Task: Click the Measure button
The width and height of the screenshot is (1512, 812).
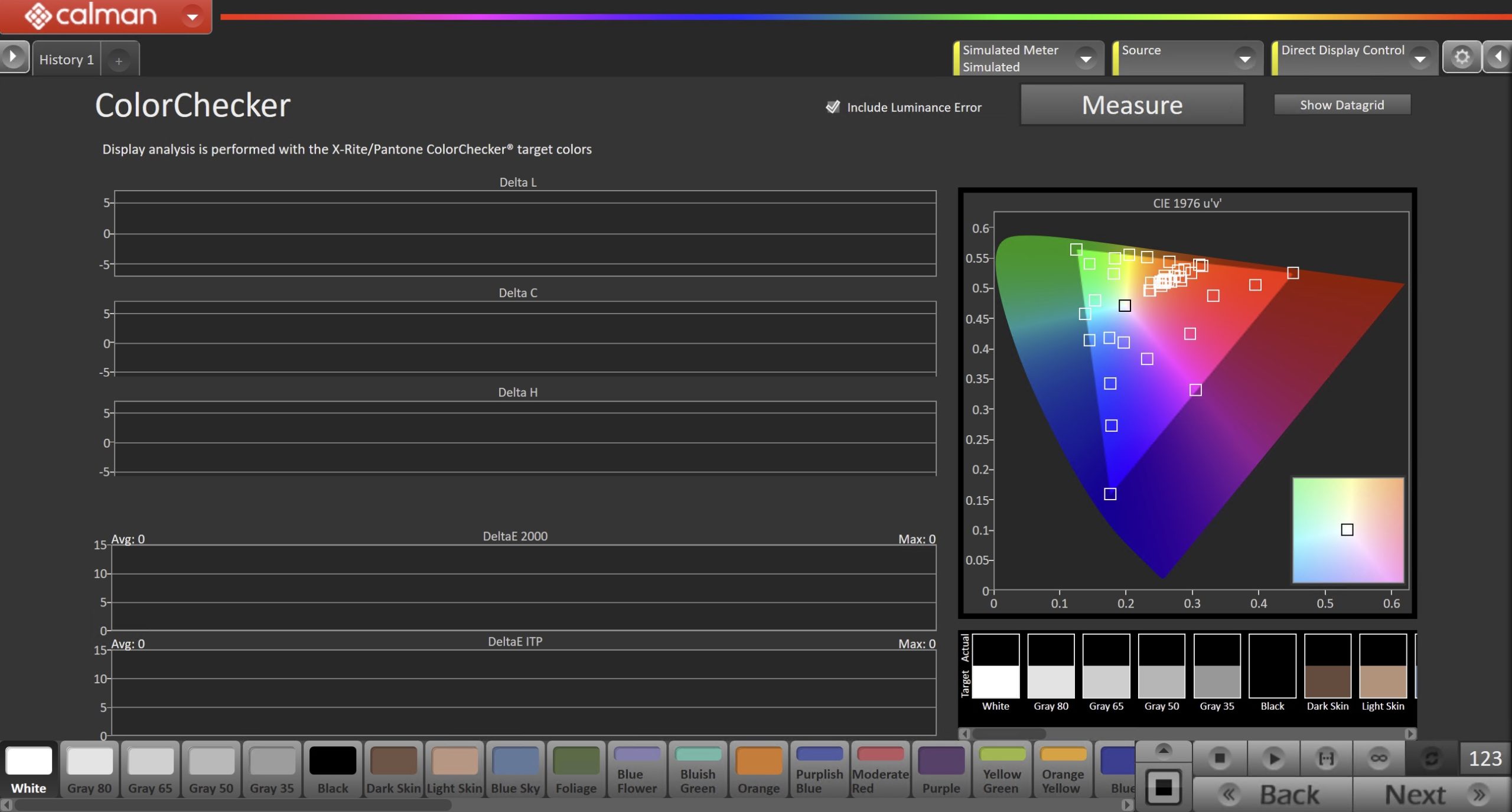Action: point(1132,105)
